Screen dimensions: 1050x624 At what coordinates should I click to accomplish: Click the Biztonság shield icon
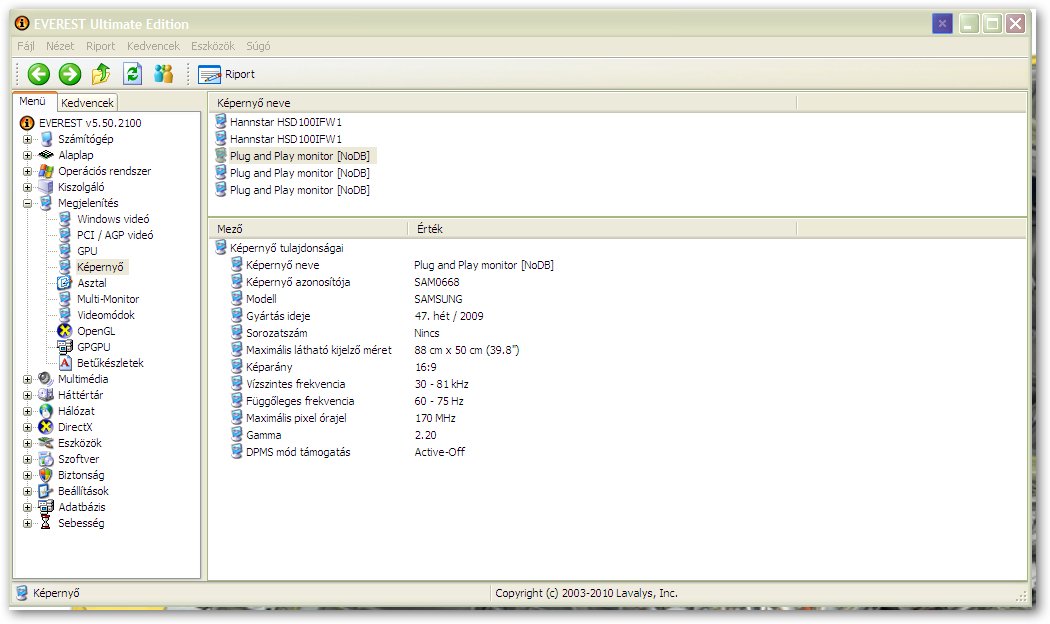coord(46,476)
